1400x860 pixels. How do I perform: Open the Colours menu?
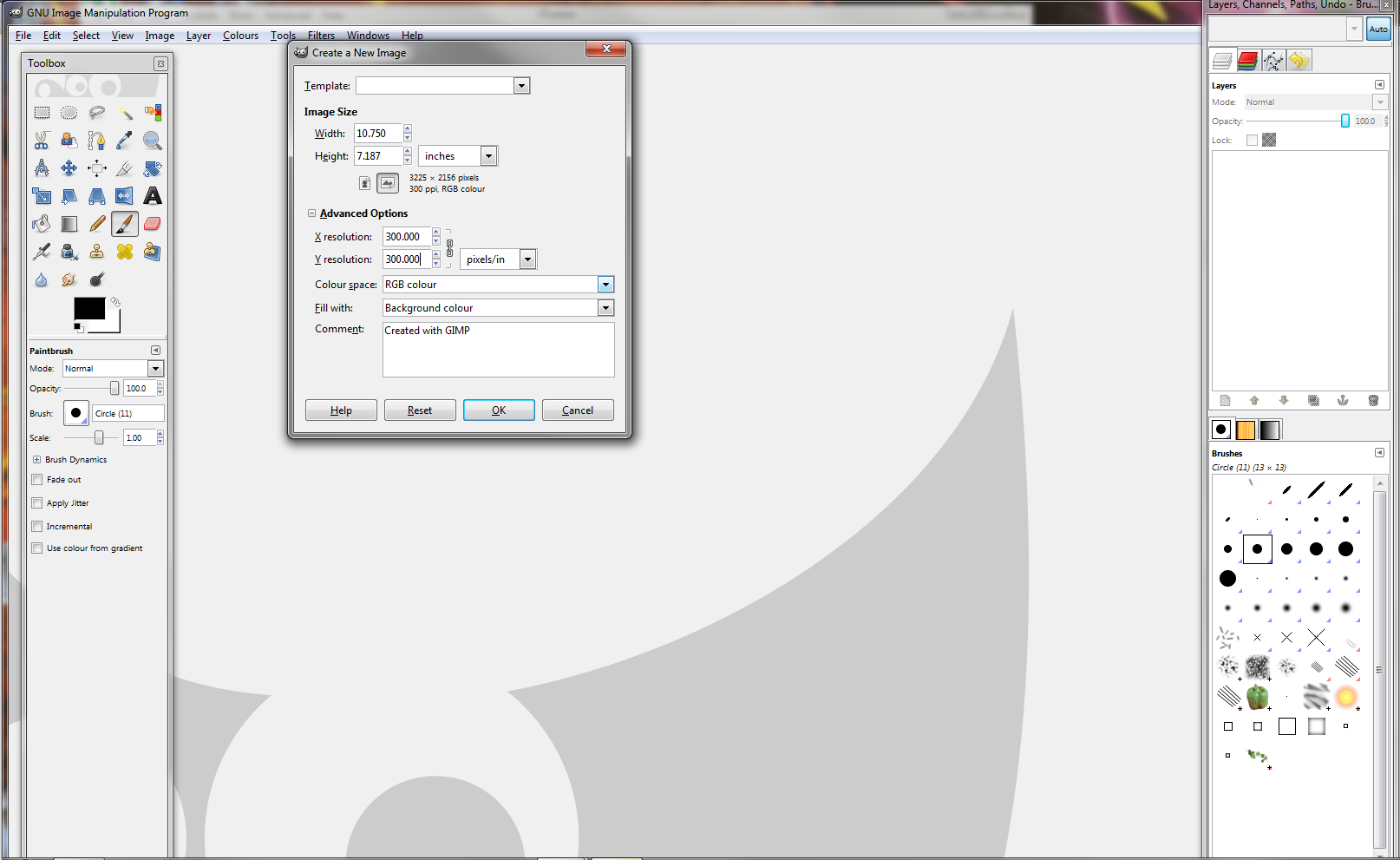(240, 36)
